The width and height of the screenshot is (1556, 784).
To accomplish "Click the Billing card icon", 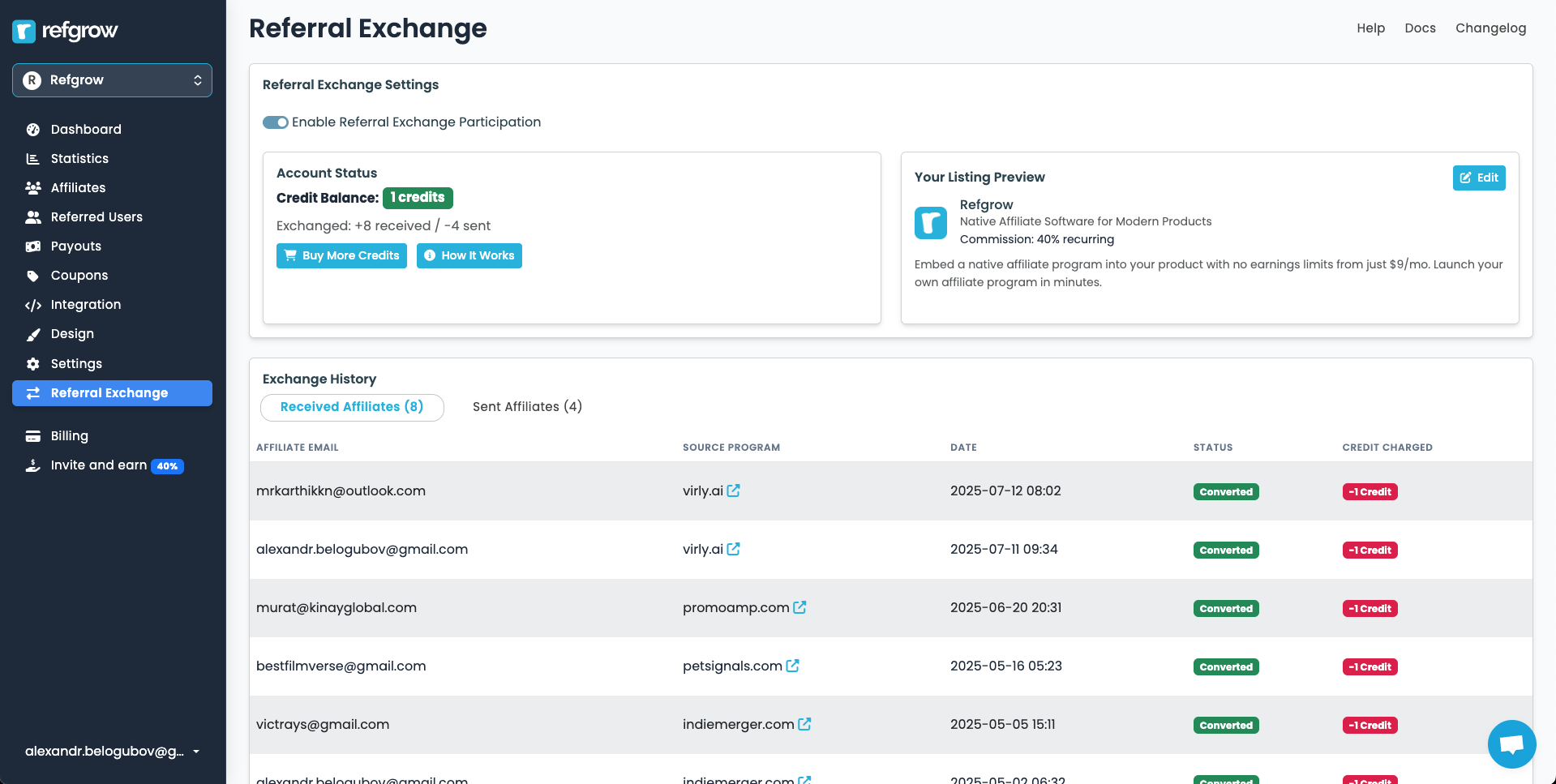I will (33, 436).
